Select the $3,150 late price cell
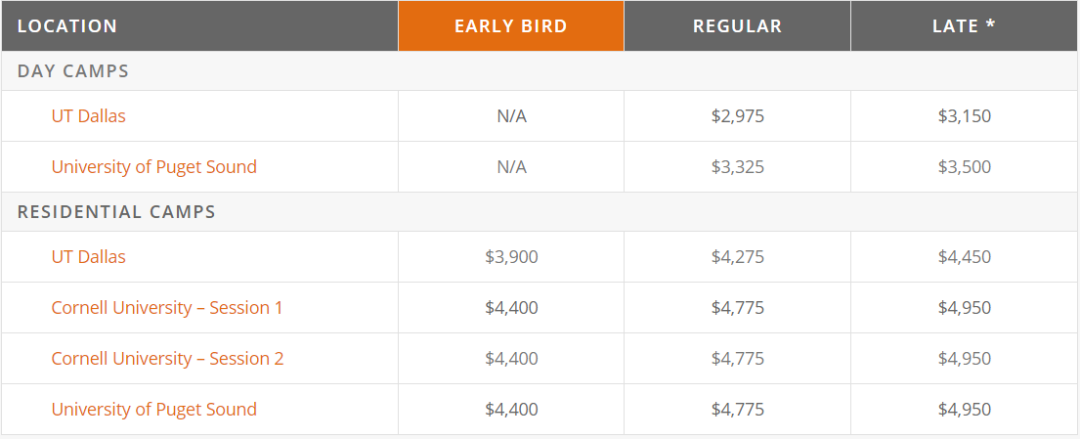Image resolution: width=1080 pixels, height=439 pixels. click(964, 116)
